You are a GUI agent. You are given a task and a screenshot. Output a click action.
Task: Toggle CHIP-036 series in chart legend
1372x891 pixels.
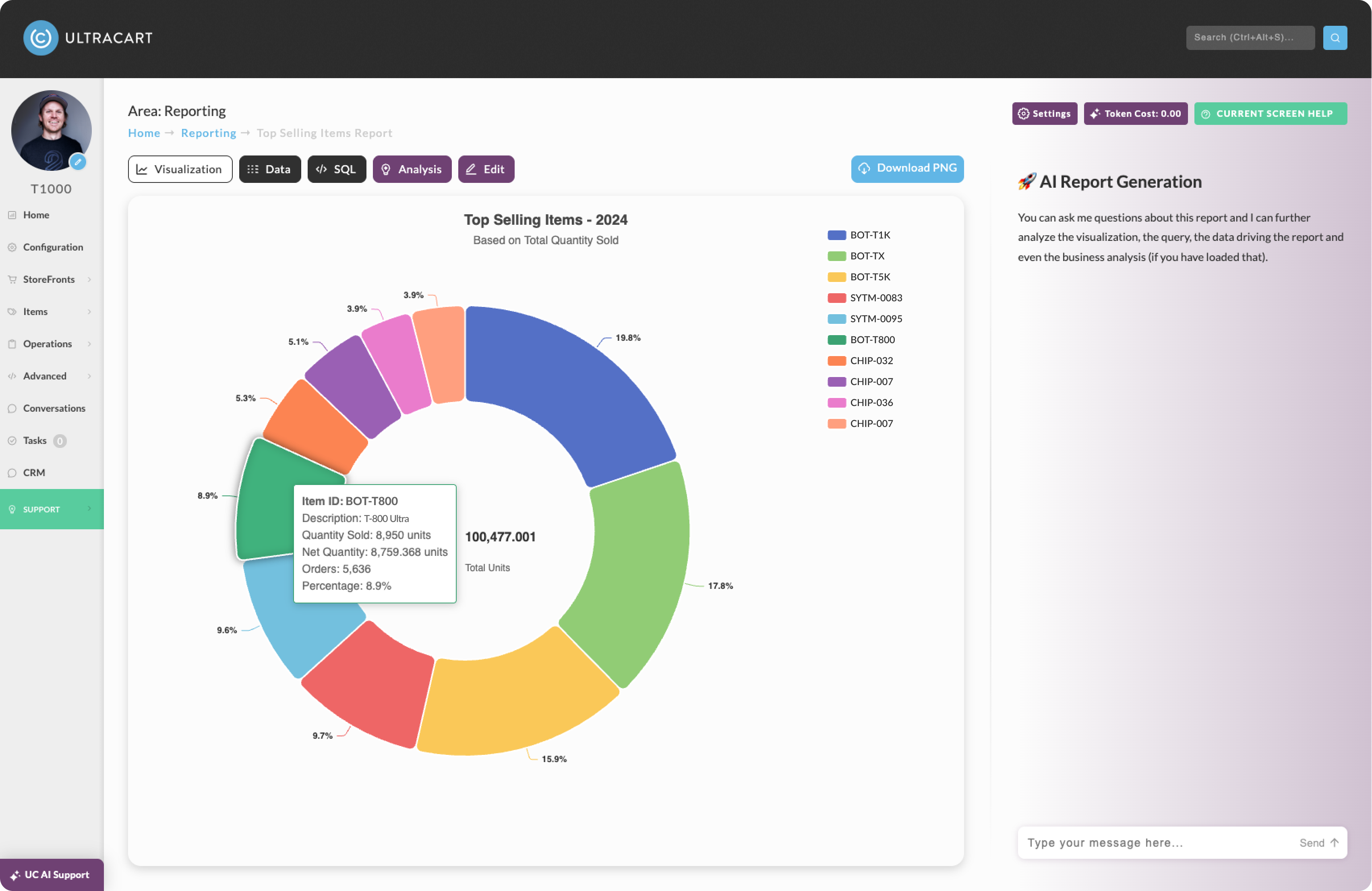point(860,402)
